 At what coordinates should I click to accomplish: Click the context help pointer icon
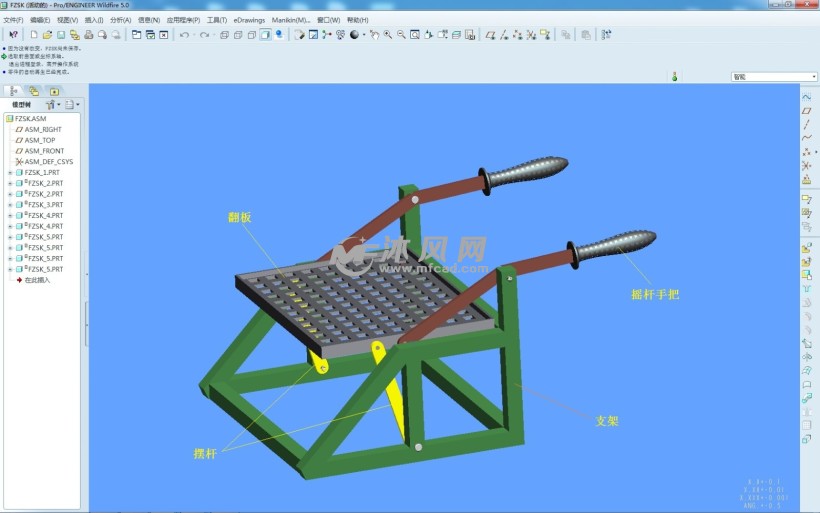(13, 34)
